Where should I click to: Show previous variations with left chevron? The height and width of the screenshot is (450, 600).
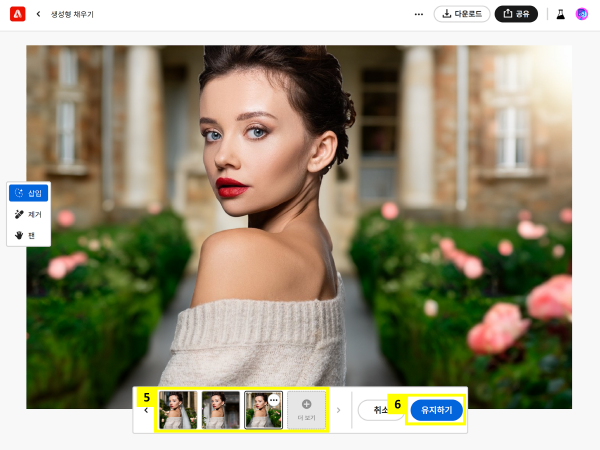point(146,411)
